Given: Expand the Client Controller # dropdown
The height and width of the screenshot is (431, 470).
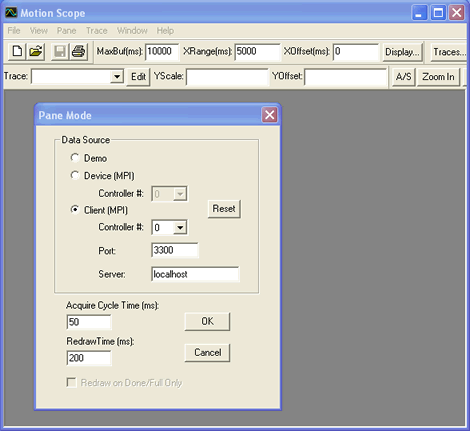Looking at the screenshot, I should 180,228.
